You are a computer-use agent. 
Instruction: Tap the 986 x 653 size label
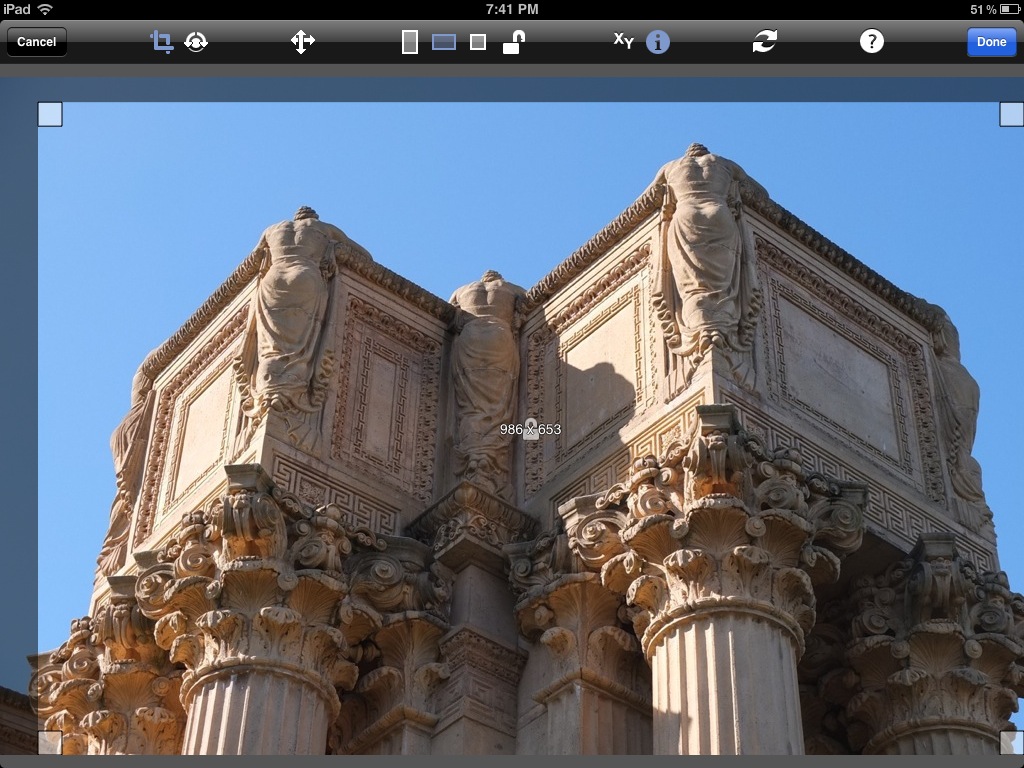(530, 430)
